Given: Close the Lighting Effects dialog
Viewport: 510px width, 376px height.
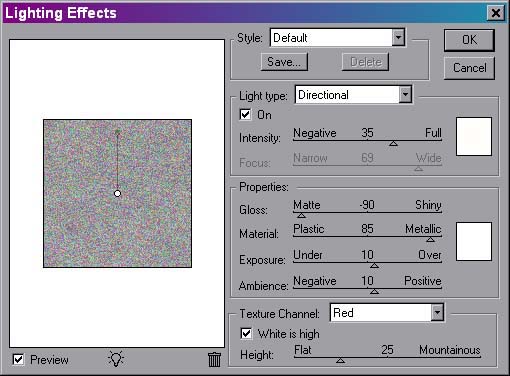Looking at the screenshot, I should (496, 13).
